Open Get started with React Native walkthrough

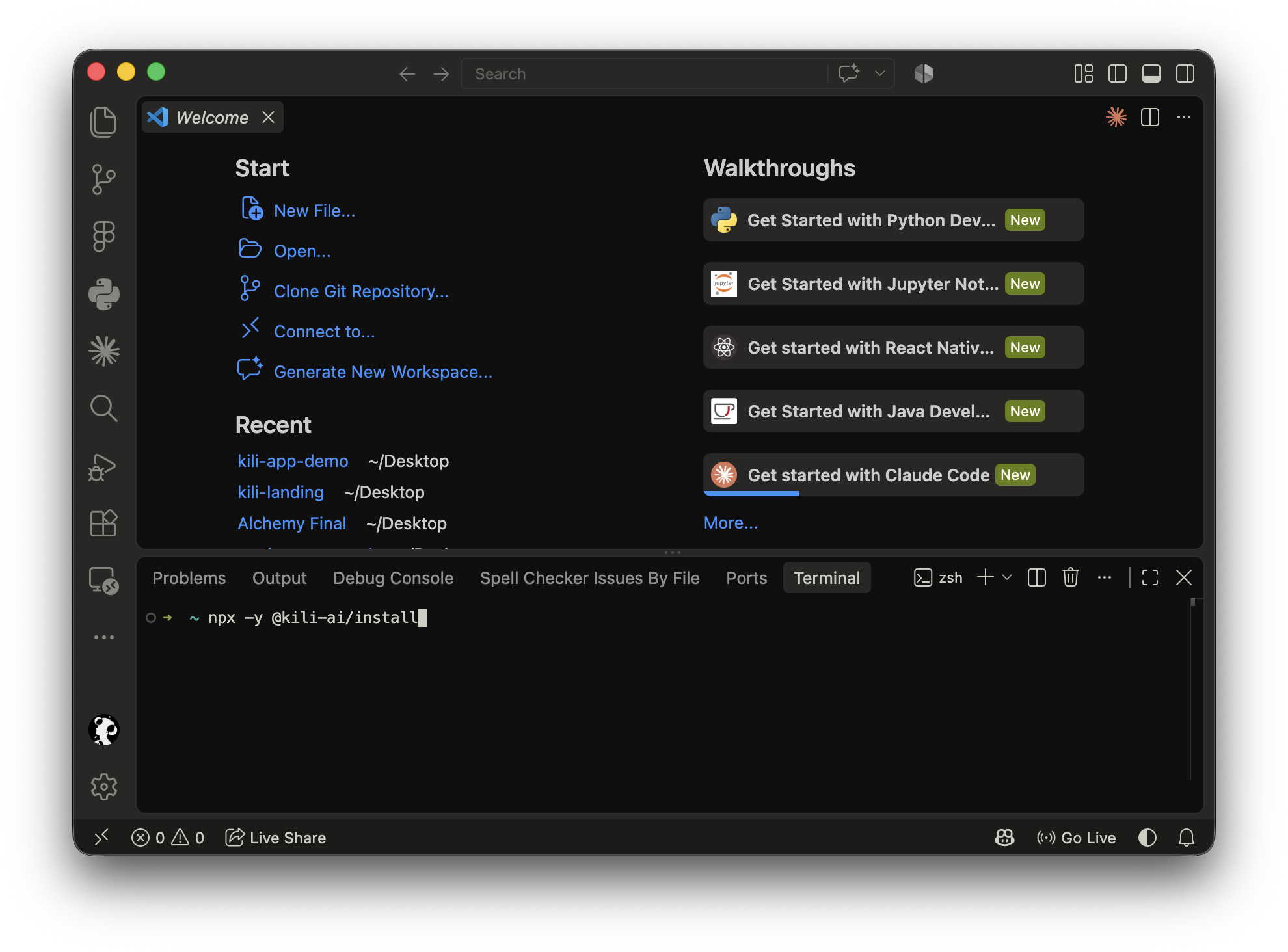893,348
